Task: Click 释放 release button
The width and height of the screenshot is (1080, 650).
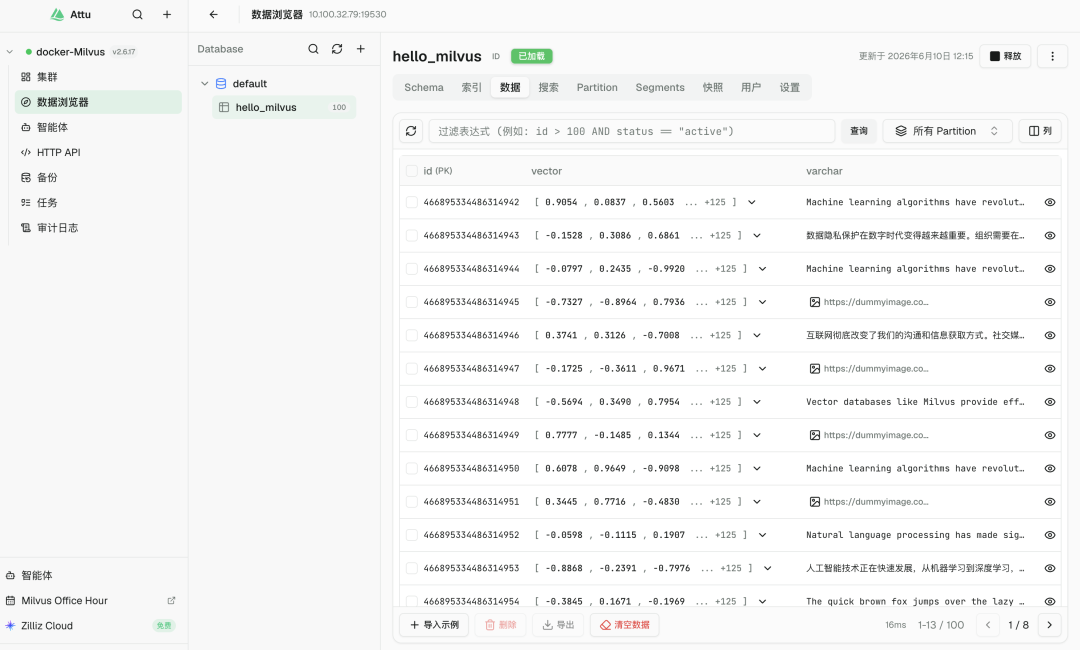Action: pos(1006,56)
